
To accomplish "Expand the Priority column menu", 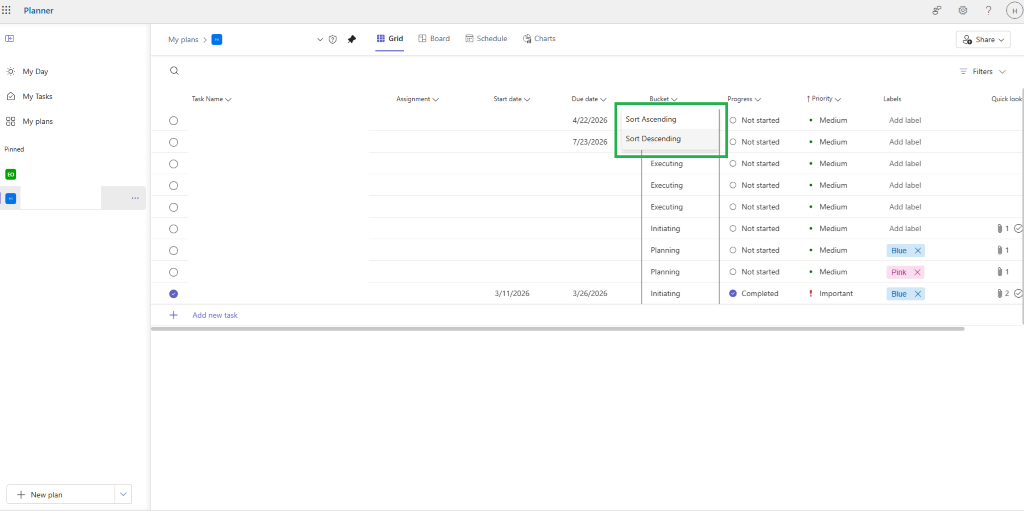I will [x=837, y=100].
